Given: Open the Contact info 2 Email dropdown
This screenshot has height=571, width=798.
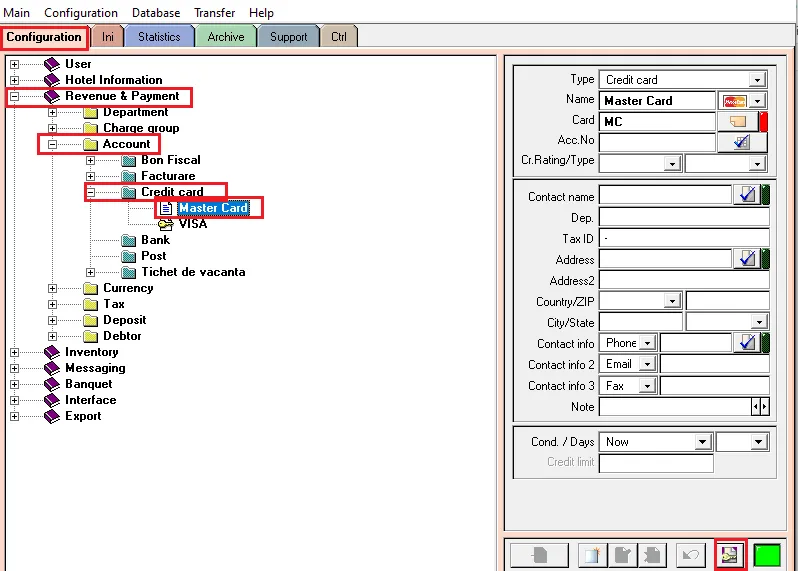Looking at the screenshot, I should tap(647, 364).
